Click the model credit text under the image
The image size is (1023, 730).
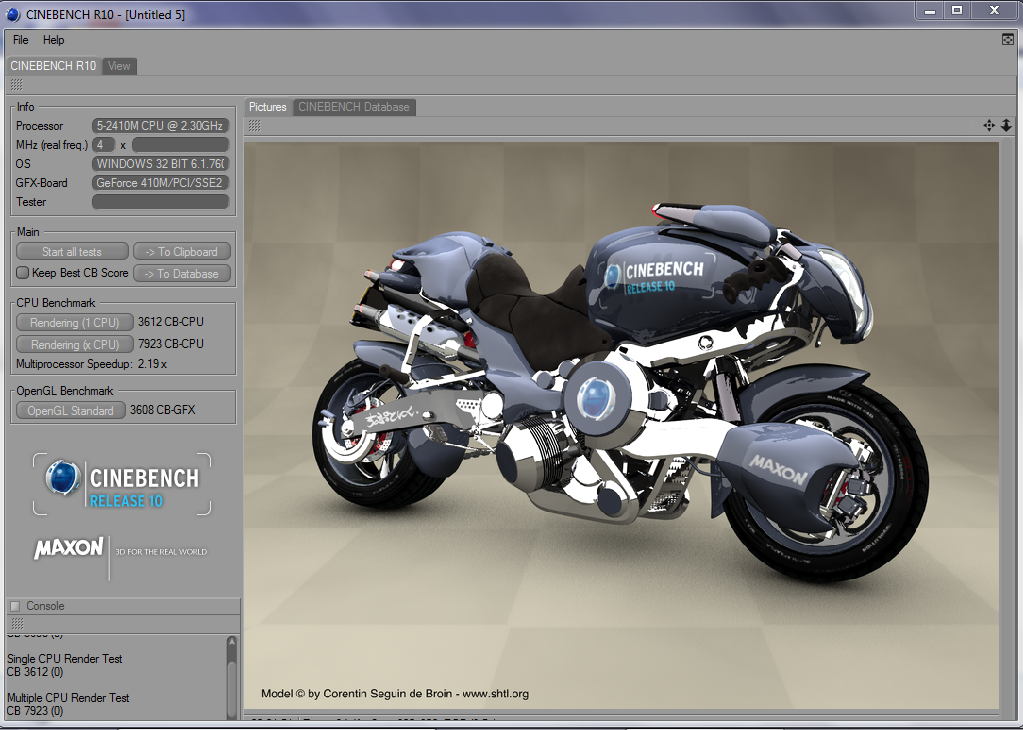(395, 693)
